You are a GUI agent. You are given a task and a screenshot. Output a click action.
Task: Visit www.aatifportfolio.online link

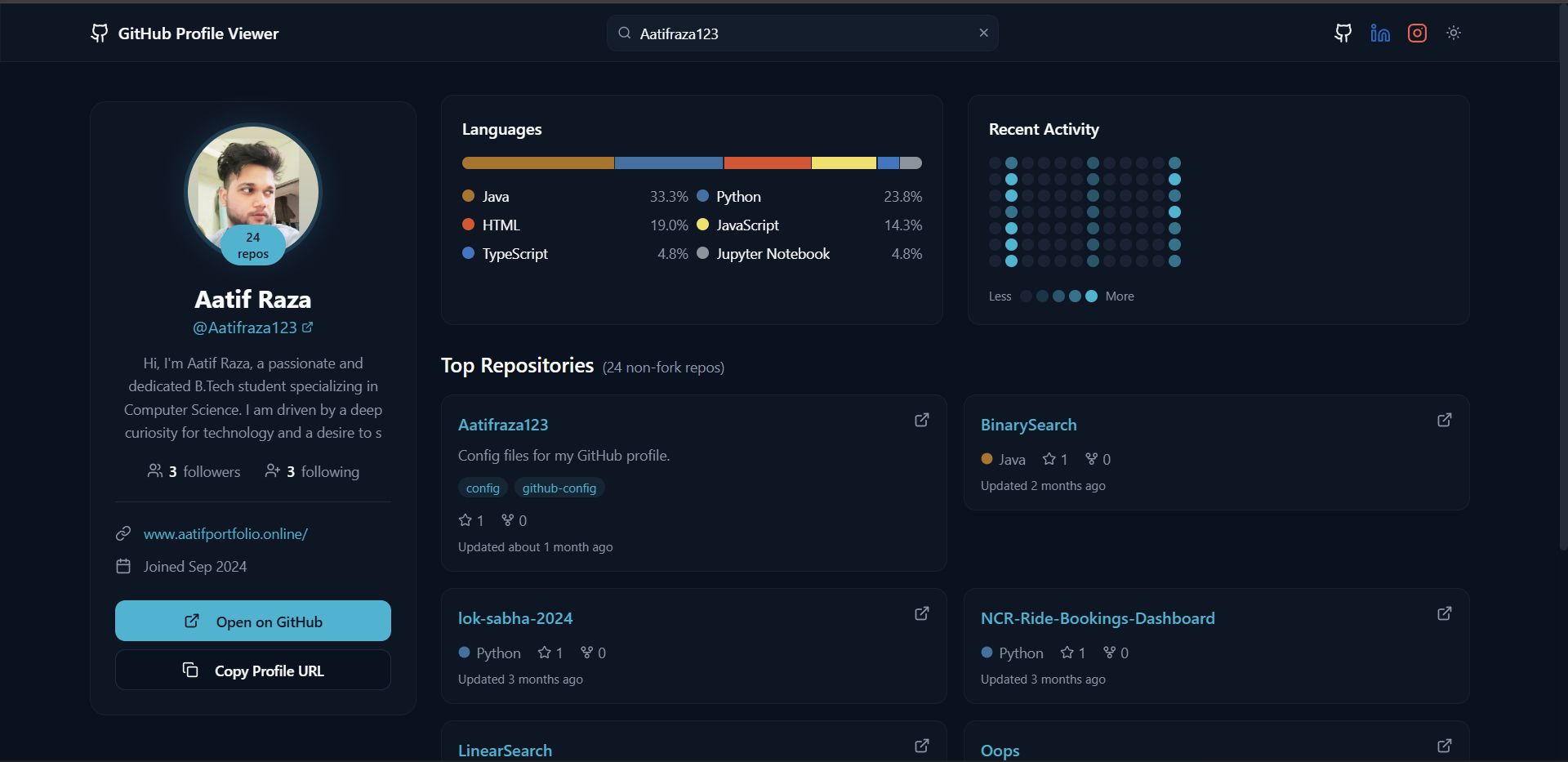pyautogui.click(x=225, y=533)
